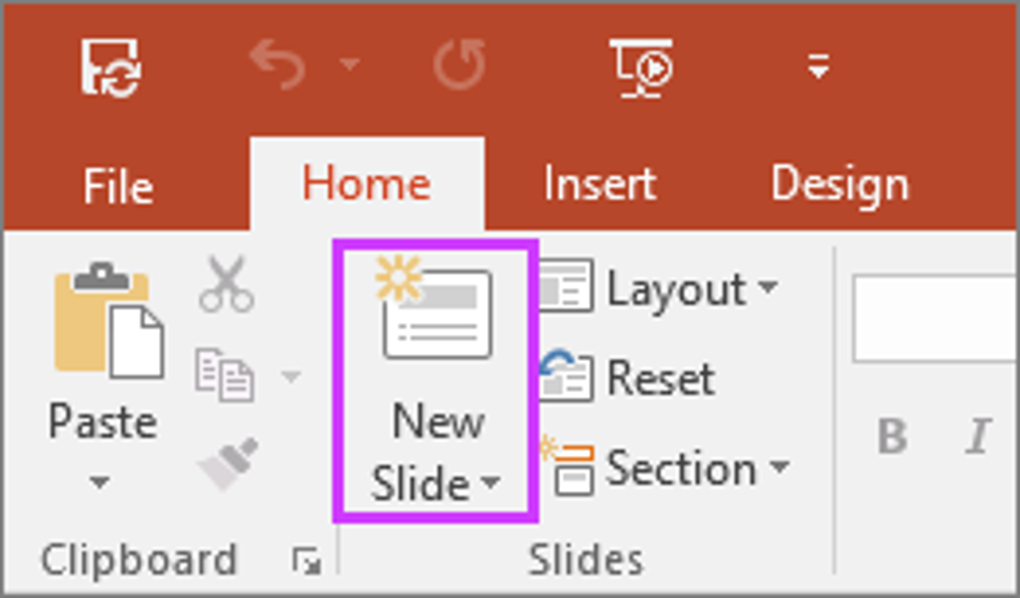
Task: Switch to the Insert tab
Action: pos(599,185)
